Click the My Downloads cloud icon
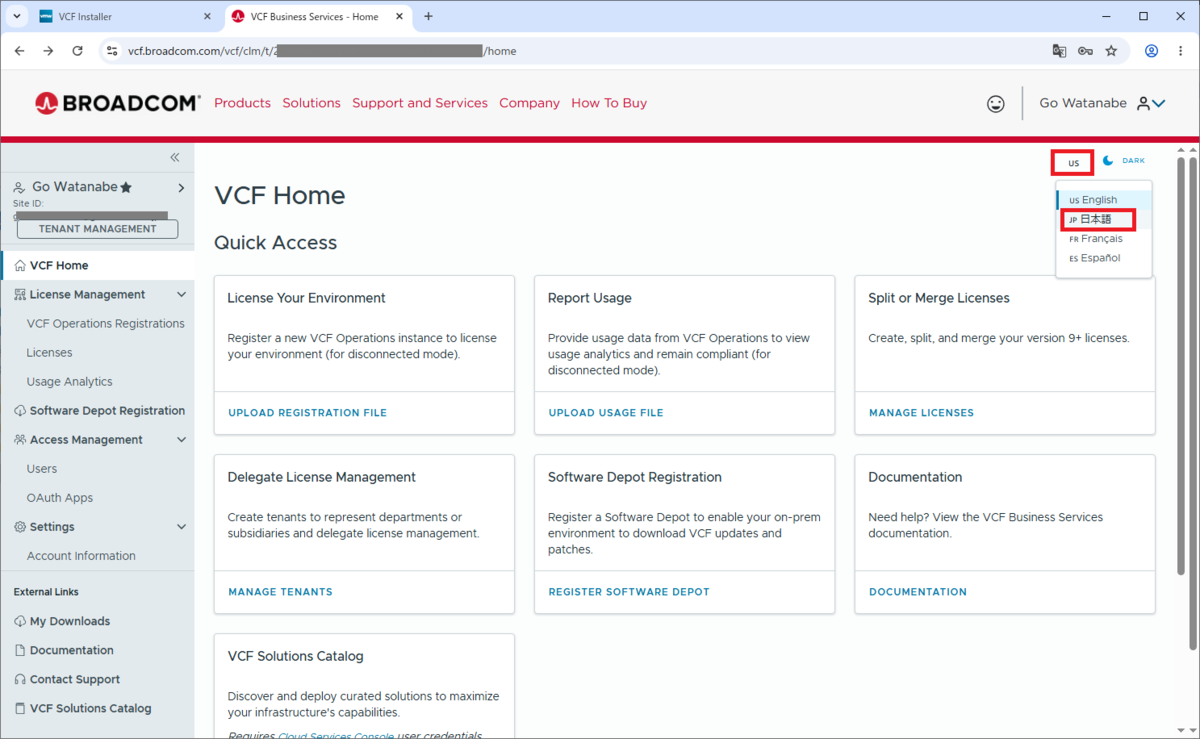Viewport: 1200px width, 739px height. click(x=20, y=621)
